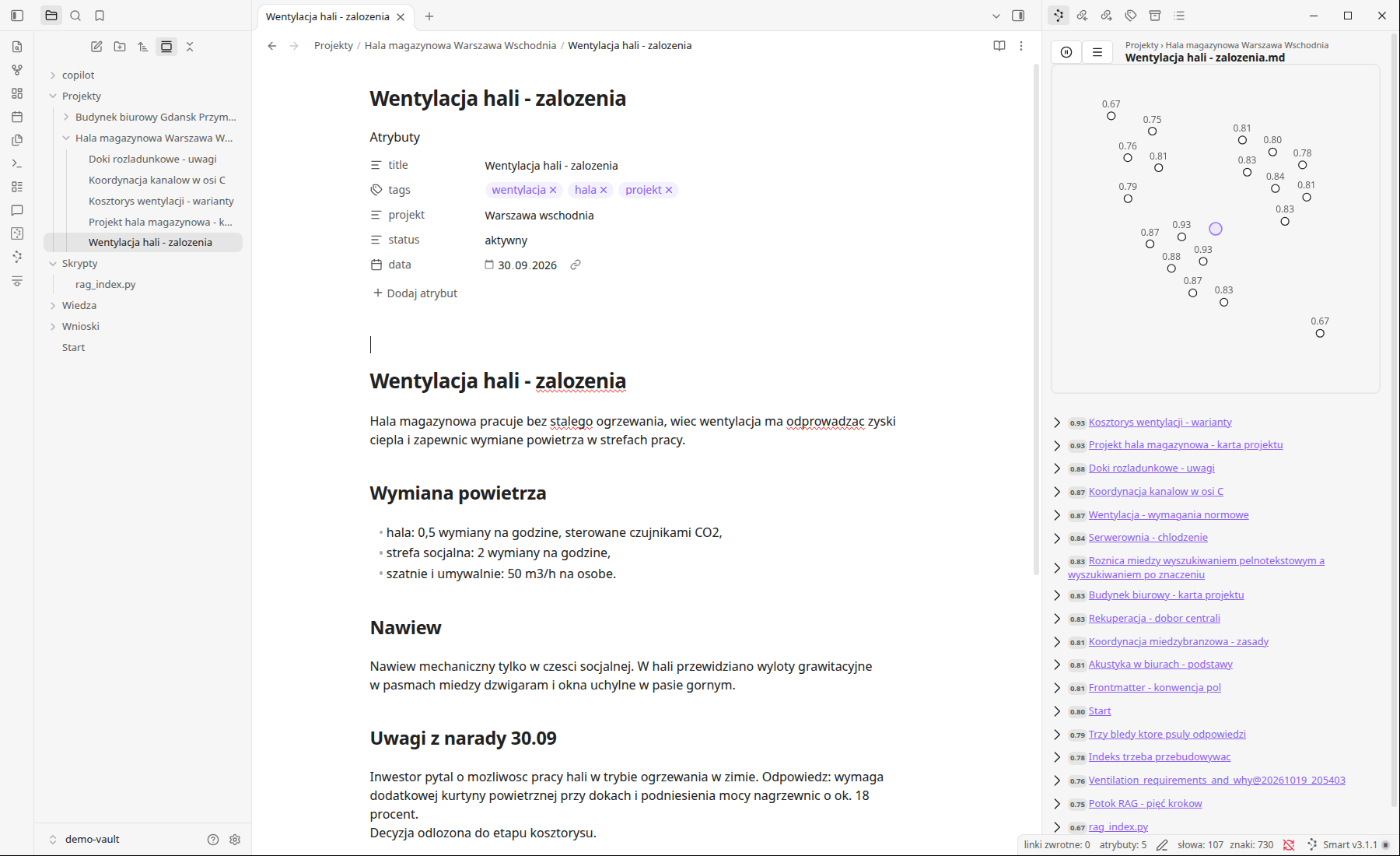Toggle reading view book icon
This screenshot has height=856, width=1400.
pos(999,46)
